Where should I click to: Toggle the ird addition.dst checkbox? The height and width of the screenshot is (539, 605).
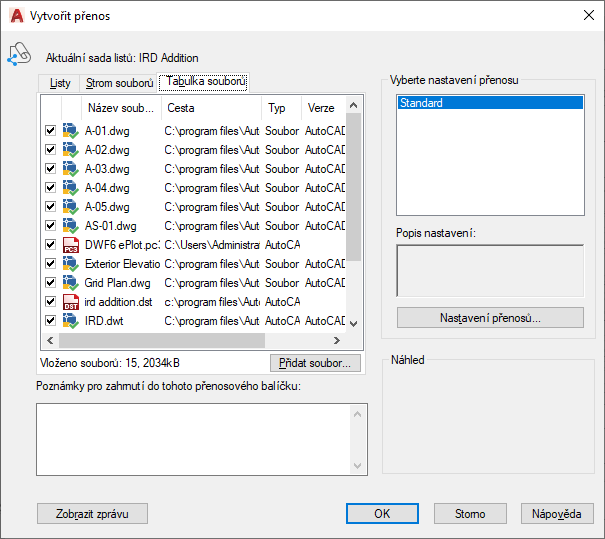click(50, 302)
